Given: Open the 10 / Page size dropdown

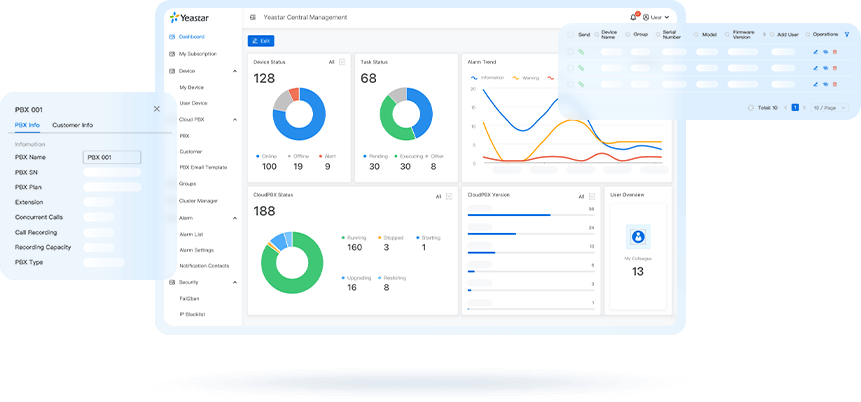Looking at the screenshot, I should coord(830,108).
